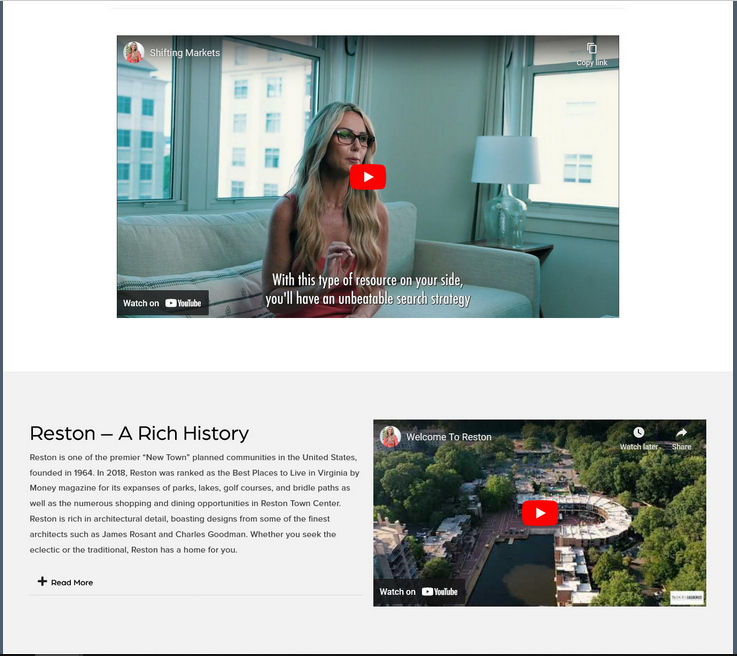
Task: Expand section with the plus icon
Action: coord(42,581)
